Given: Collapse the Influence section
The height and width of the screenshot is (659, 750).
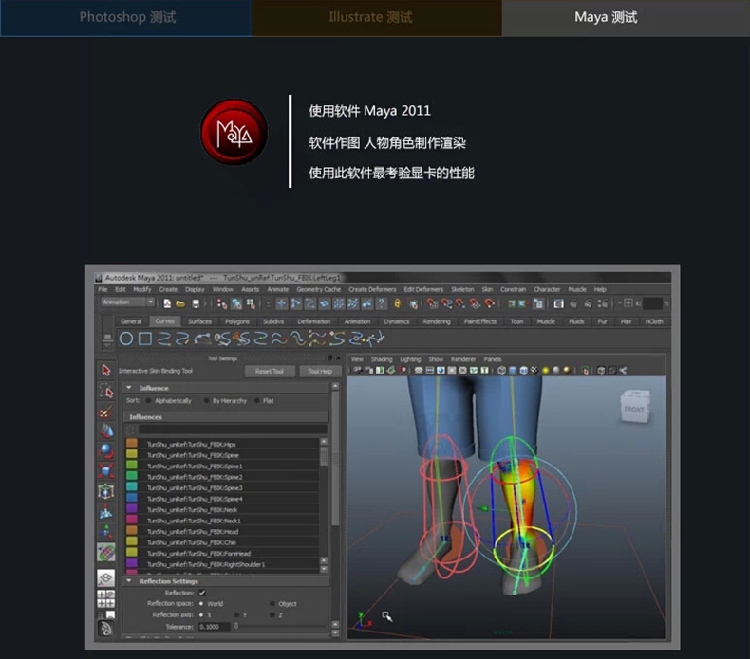Looking at the screenshot, I should point(129,388).
